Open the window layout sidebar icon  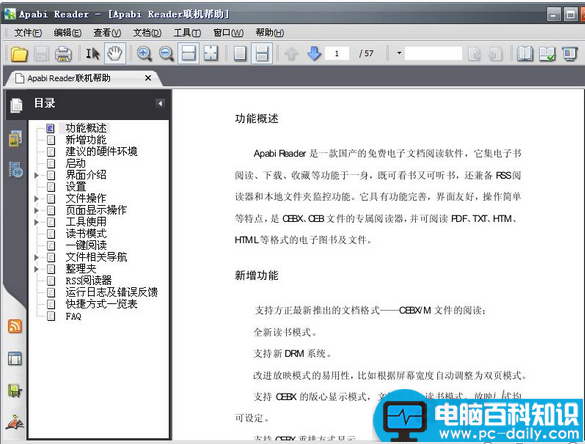point(15,359)
